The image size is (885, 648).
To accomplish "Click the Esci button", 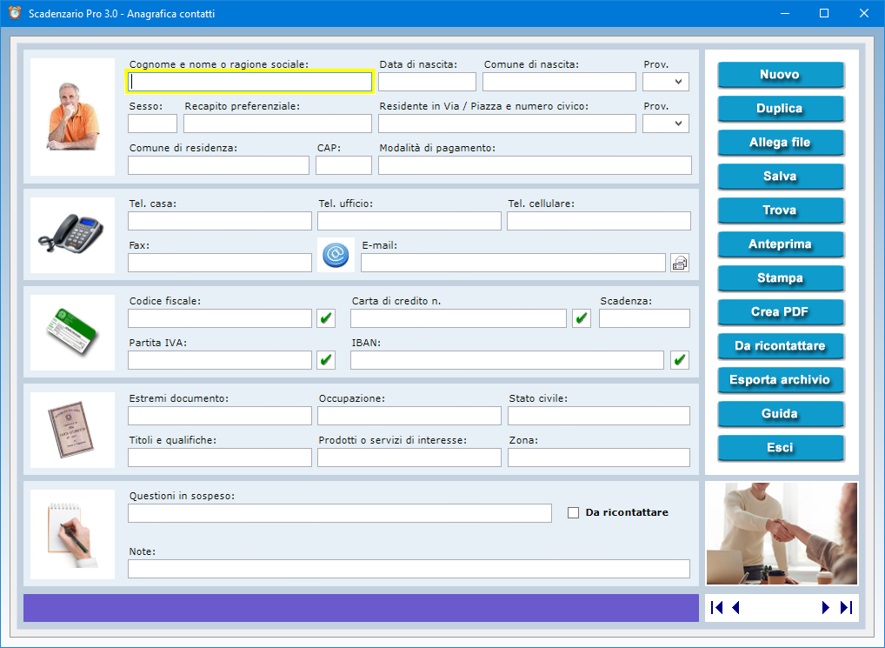I will [781, 447].
